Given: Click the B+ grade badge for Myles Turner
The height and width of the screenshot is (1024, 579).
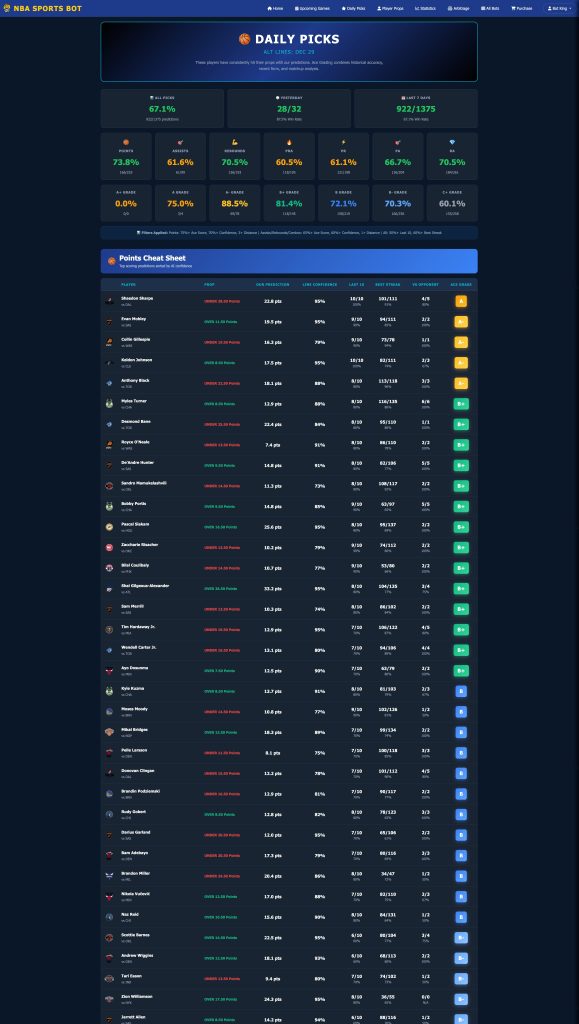Looking at the screenshot, I should (461, 404).
